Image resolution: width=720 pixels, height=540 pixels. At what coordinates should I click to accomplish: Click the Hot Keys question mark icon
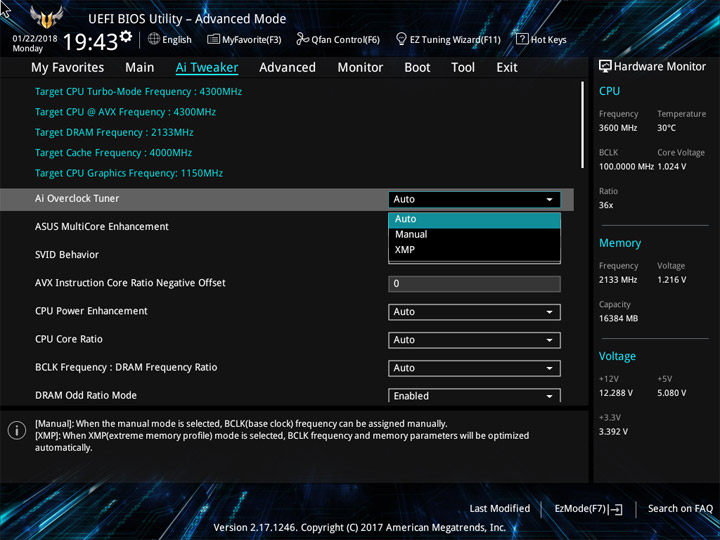pyautogui.click(x=522, y=39)
